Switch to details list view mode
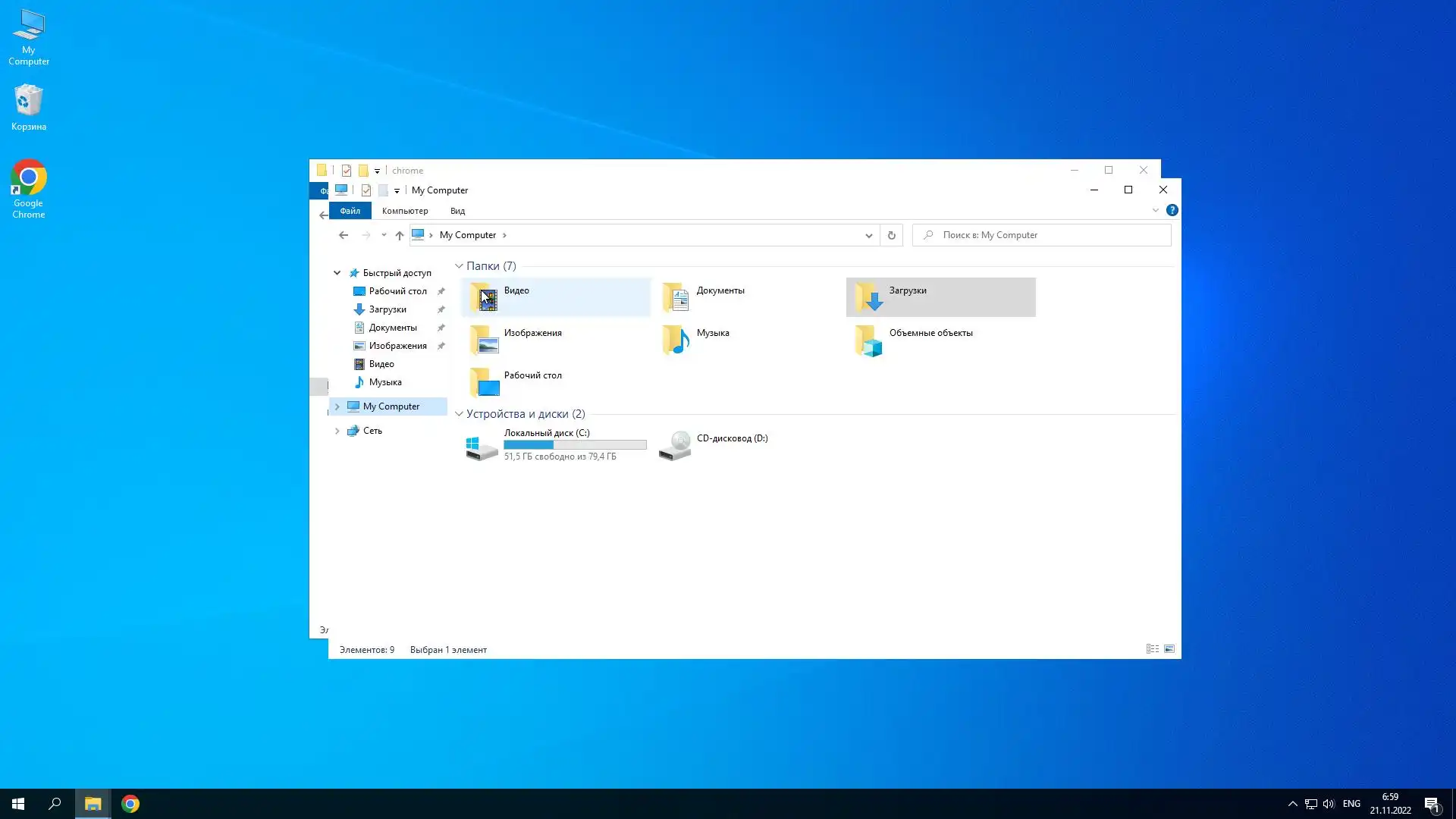1456x819 pixels. click(1152, 649)
